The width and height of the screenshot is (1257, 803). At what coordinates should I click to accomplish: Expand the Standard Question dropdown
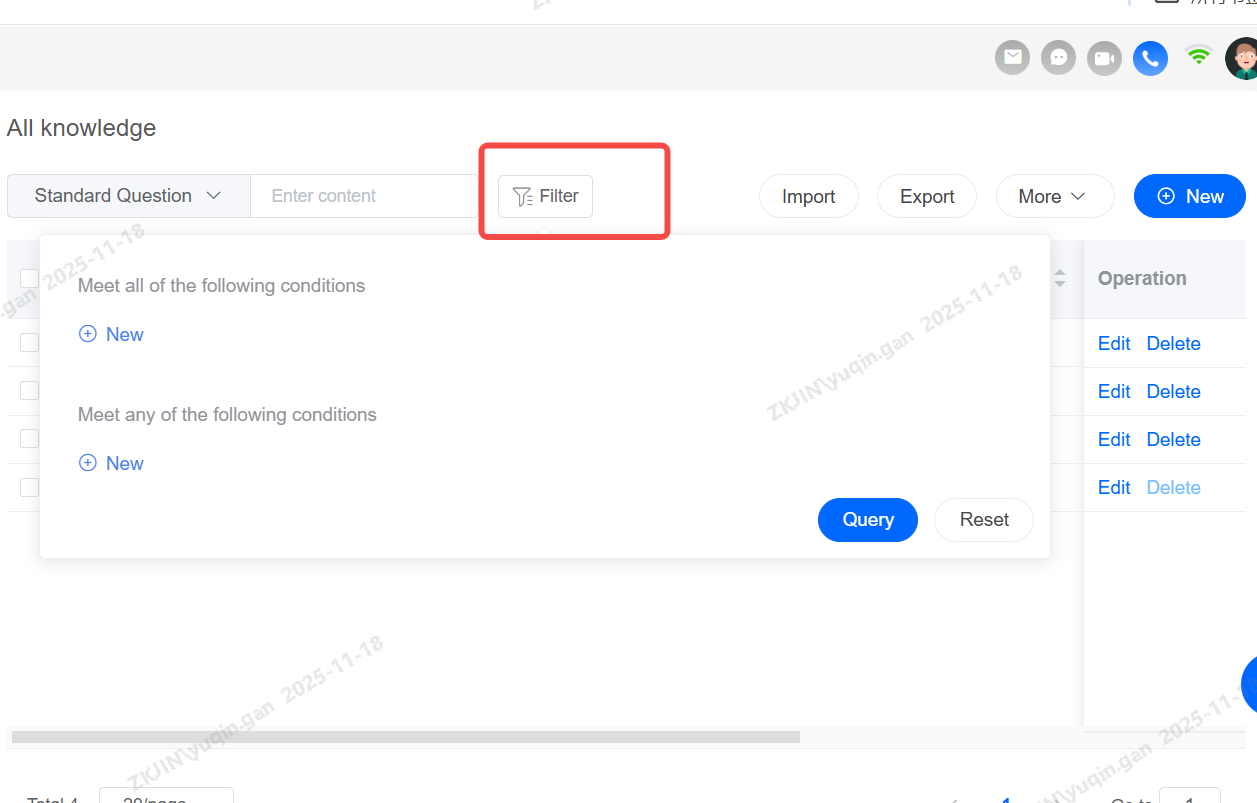[128, 196]
